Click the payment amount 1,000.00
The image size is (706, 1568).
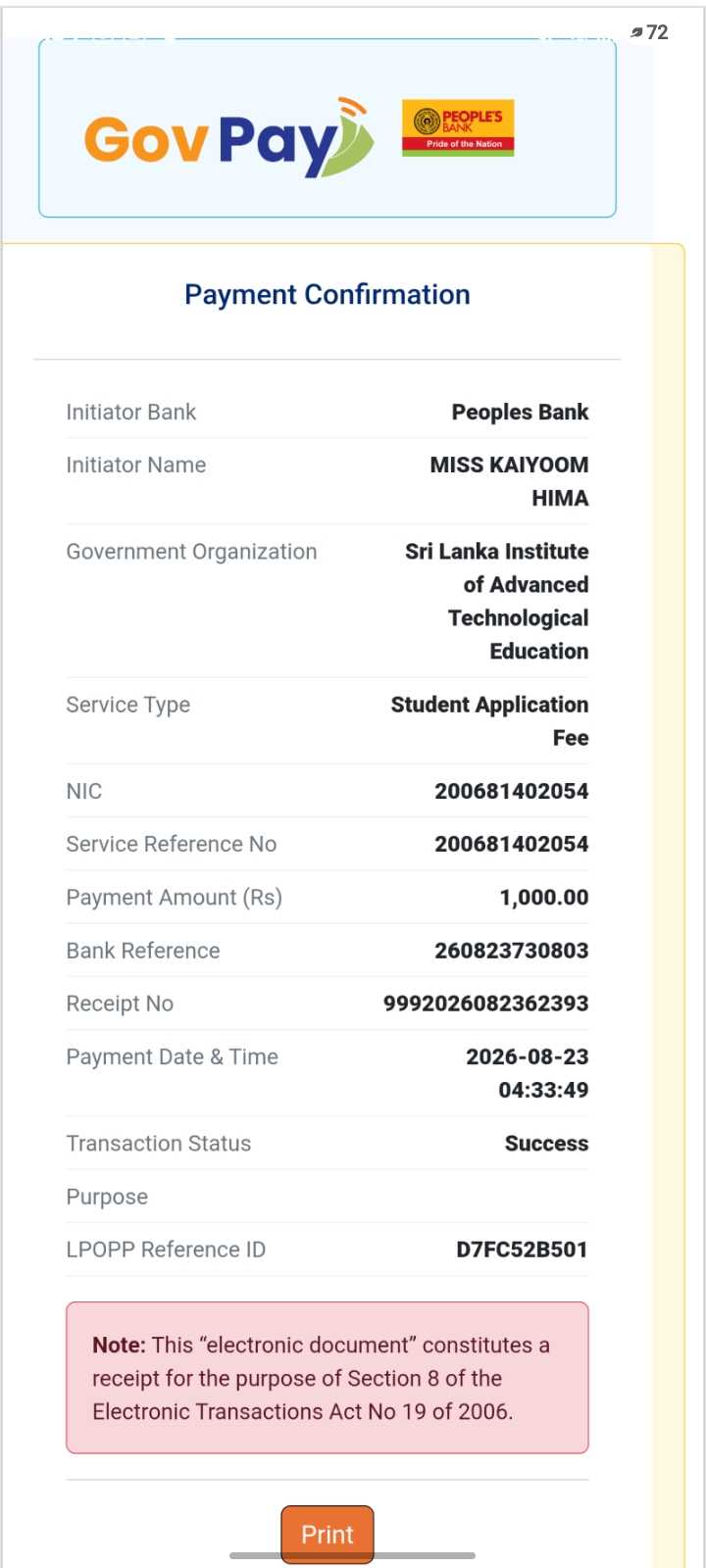[x=544, y=898]
